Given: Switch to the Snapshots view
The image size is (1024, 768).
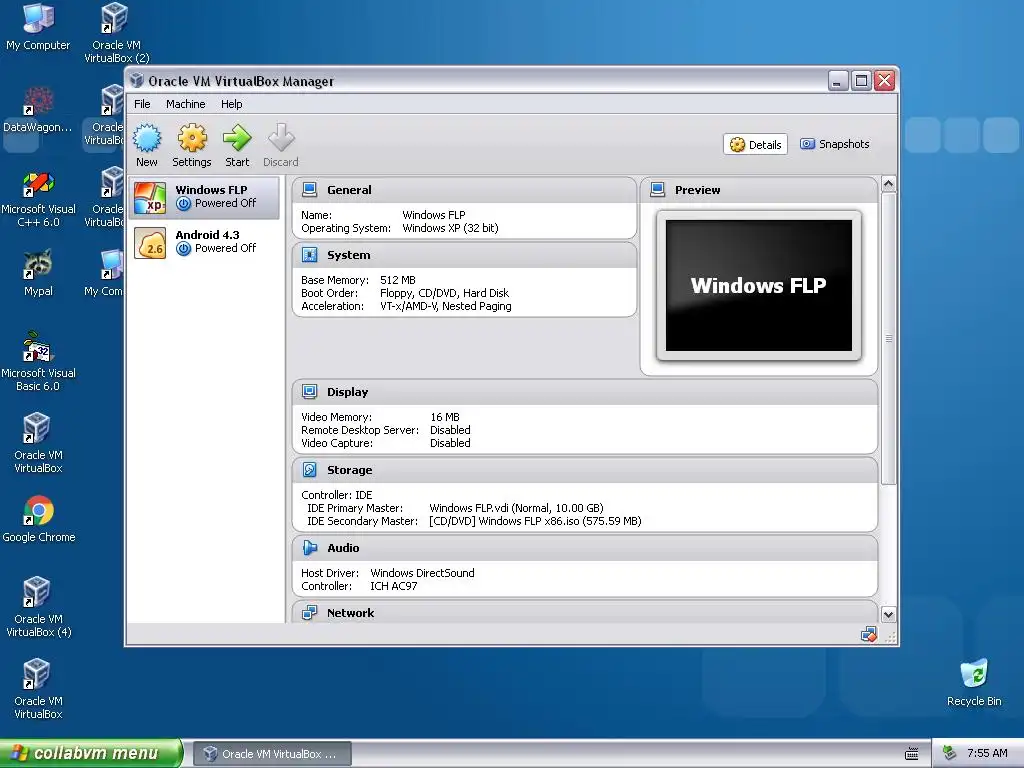Looking at the screenshot, I should tap(835, 144).
